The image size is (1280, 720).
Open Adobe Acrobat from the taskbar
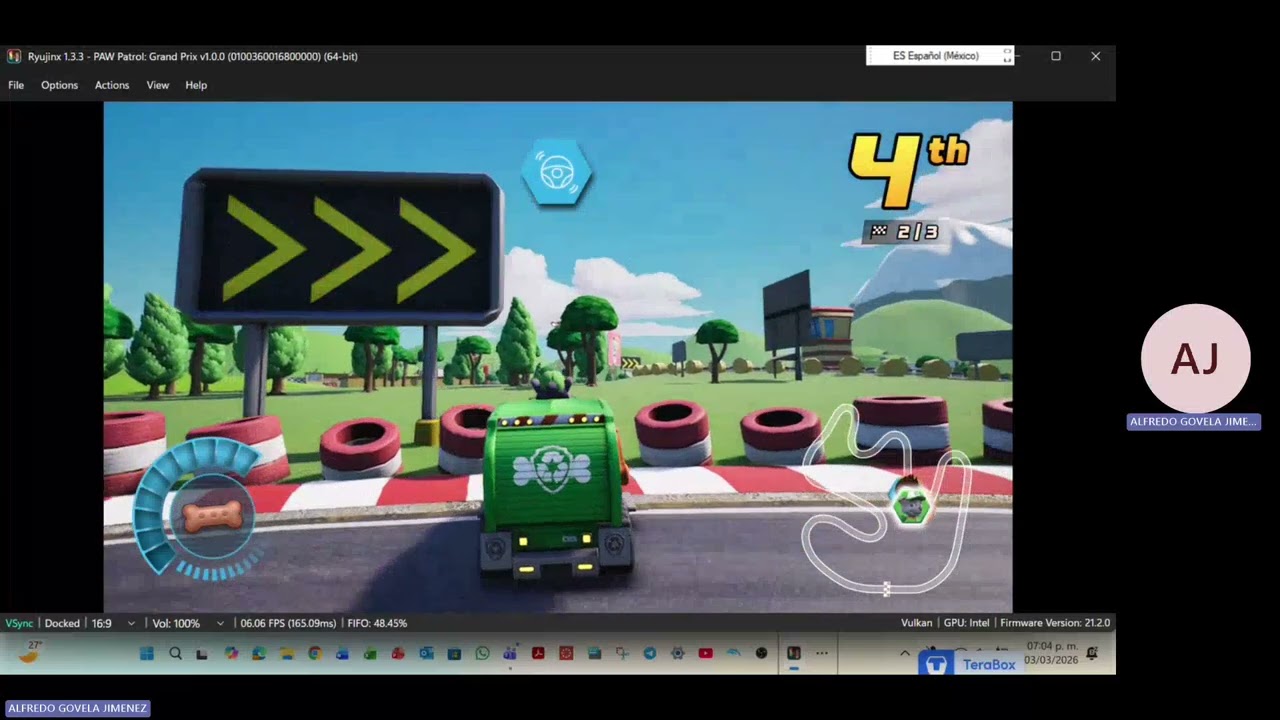(x=537, y=653)
